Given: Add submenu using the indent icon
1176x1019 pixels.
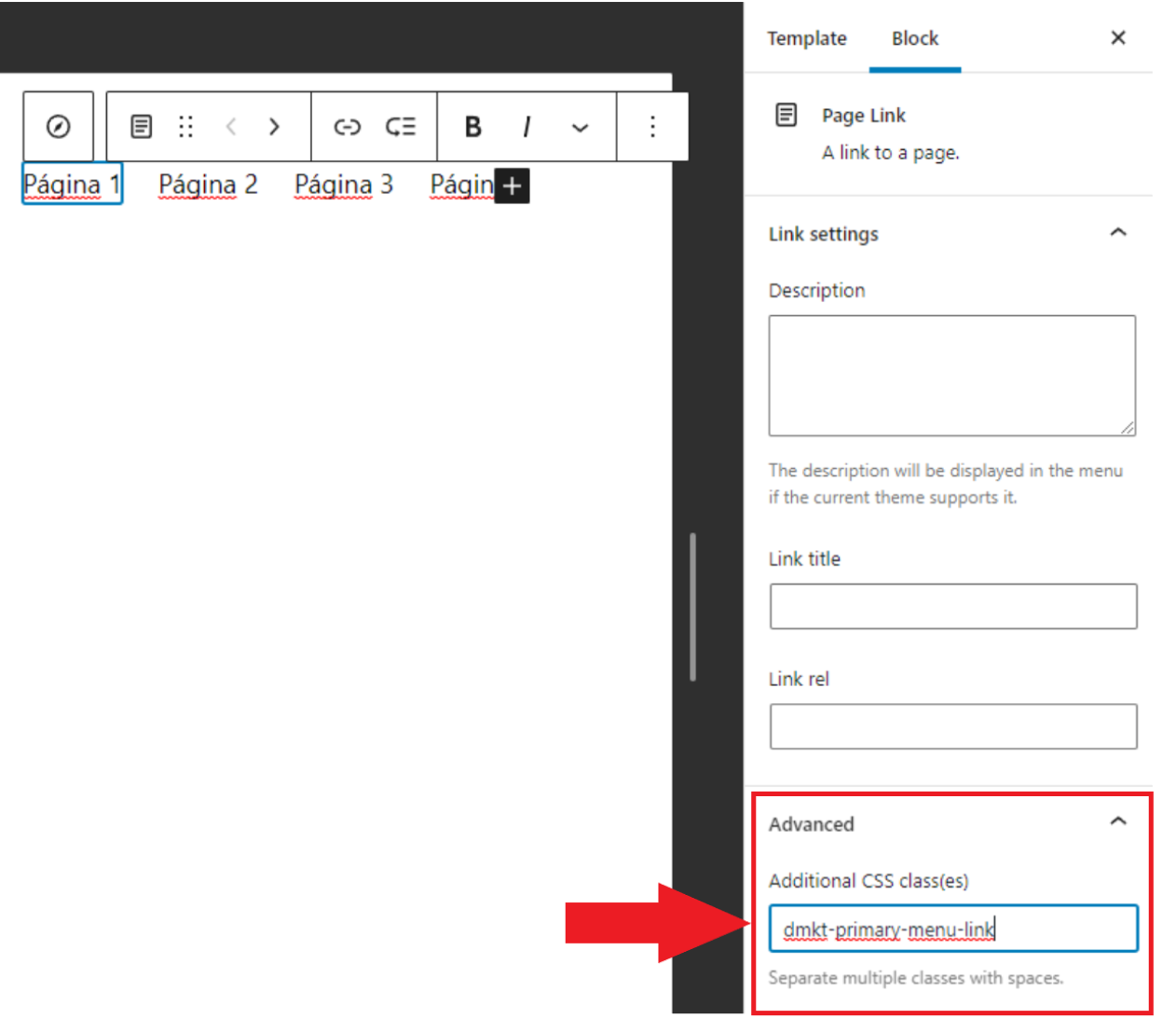Looking at the screenshot, I should (x=401, y=126).
